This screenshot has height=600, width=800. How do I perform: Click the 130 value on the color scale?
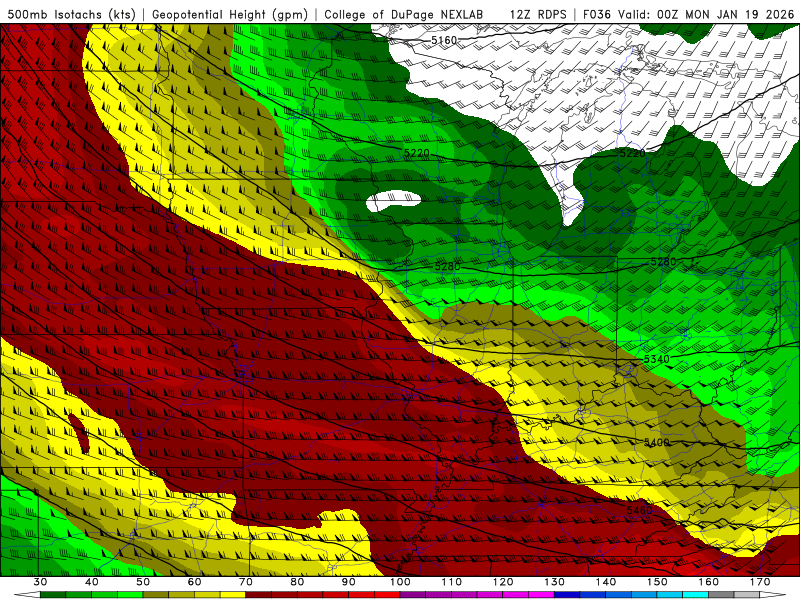(554, 582)
